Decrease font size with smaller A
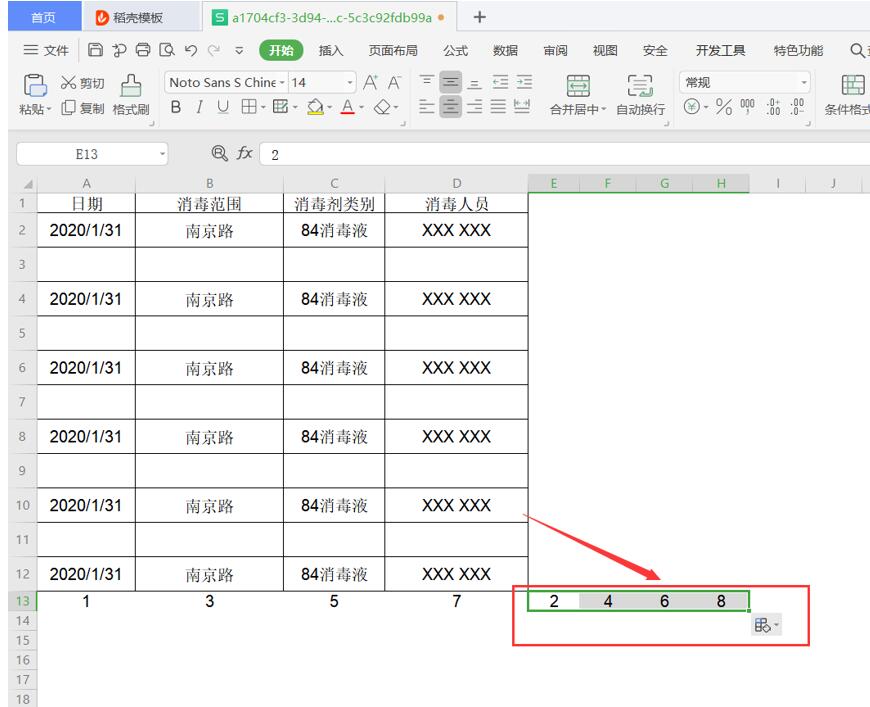The image size is (870, 707). [x=394, y=83]
